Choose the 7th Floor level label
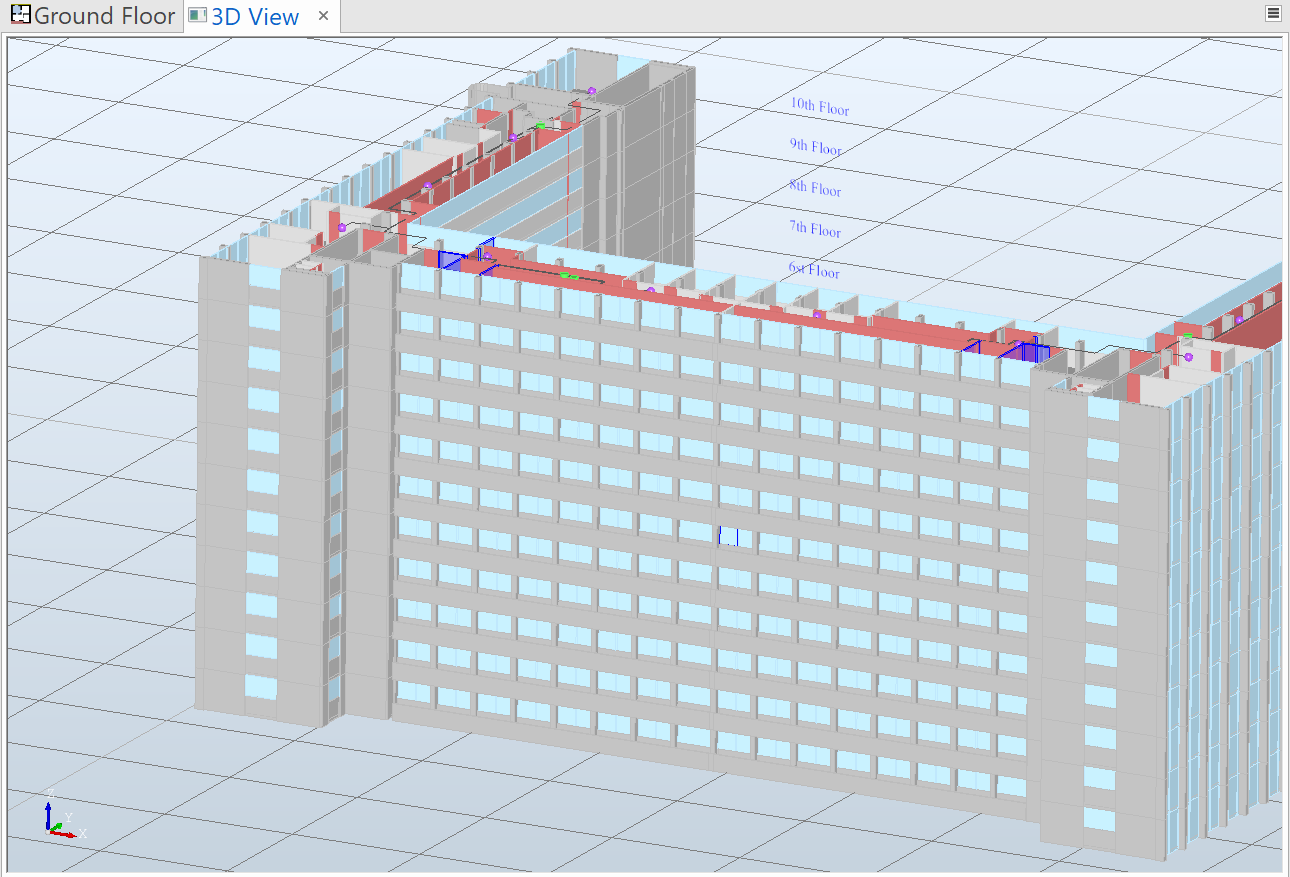The width and height of the screenshot is (1290, 877). (814, 229)
